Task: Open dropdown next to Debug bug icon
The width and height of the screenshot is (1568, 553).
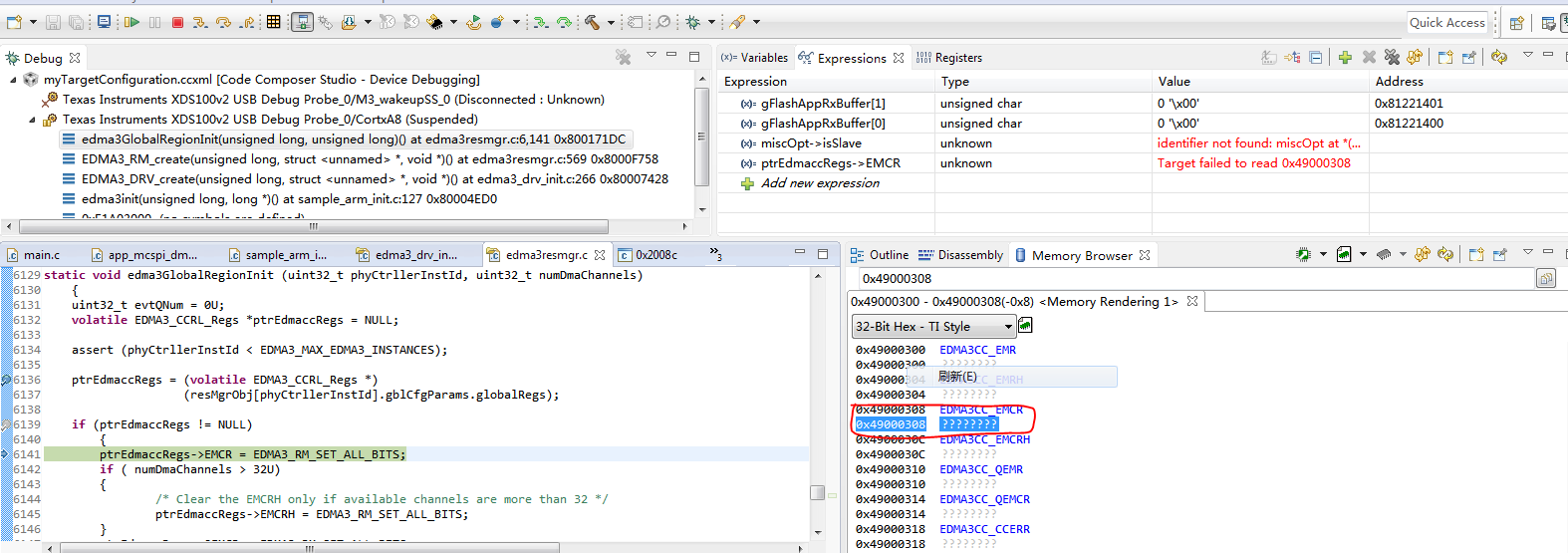Action: pyautogui.click(x=710, y=22)
